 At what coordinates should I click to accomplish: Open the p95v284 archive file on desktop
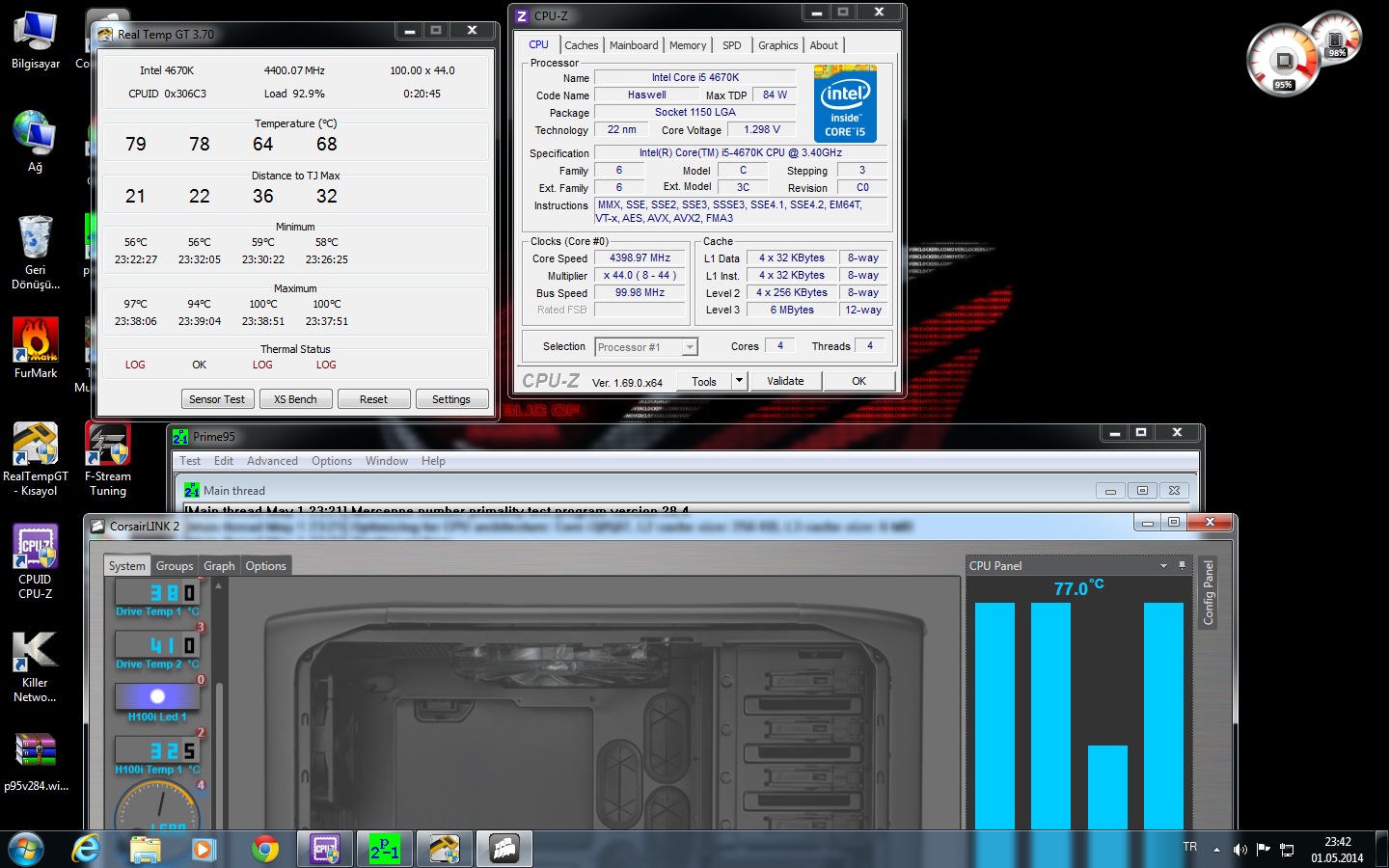pyautogui.click(x=36, y=762)
